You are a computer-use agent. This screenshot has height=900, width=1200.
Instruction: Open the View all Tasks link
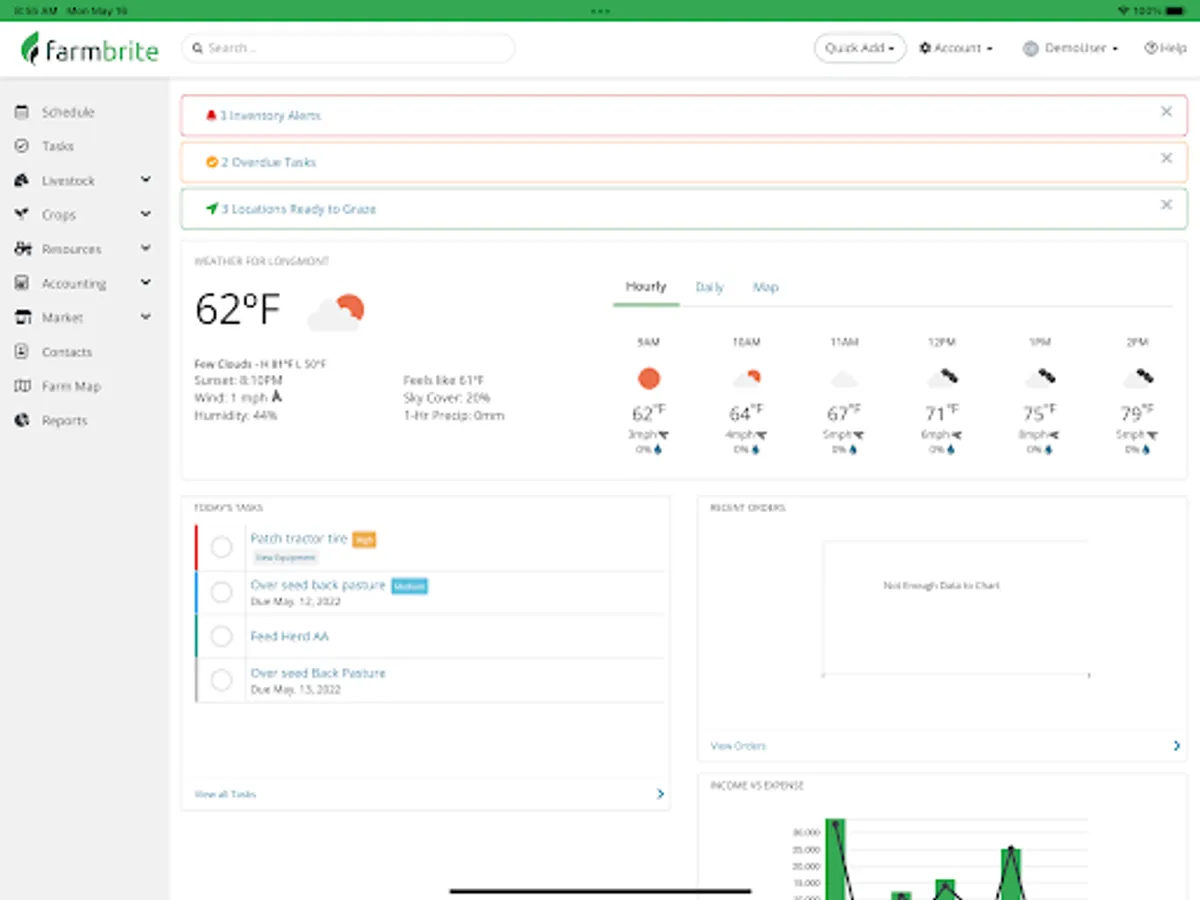tap(225, 794)
